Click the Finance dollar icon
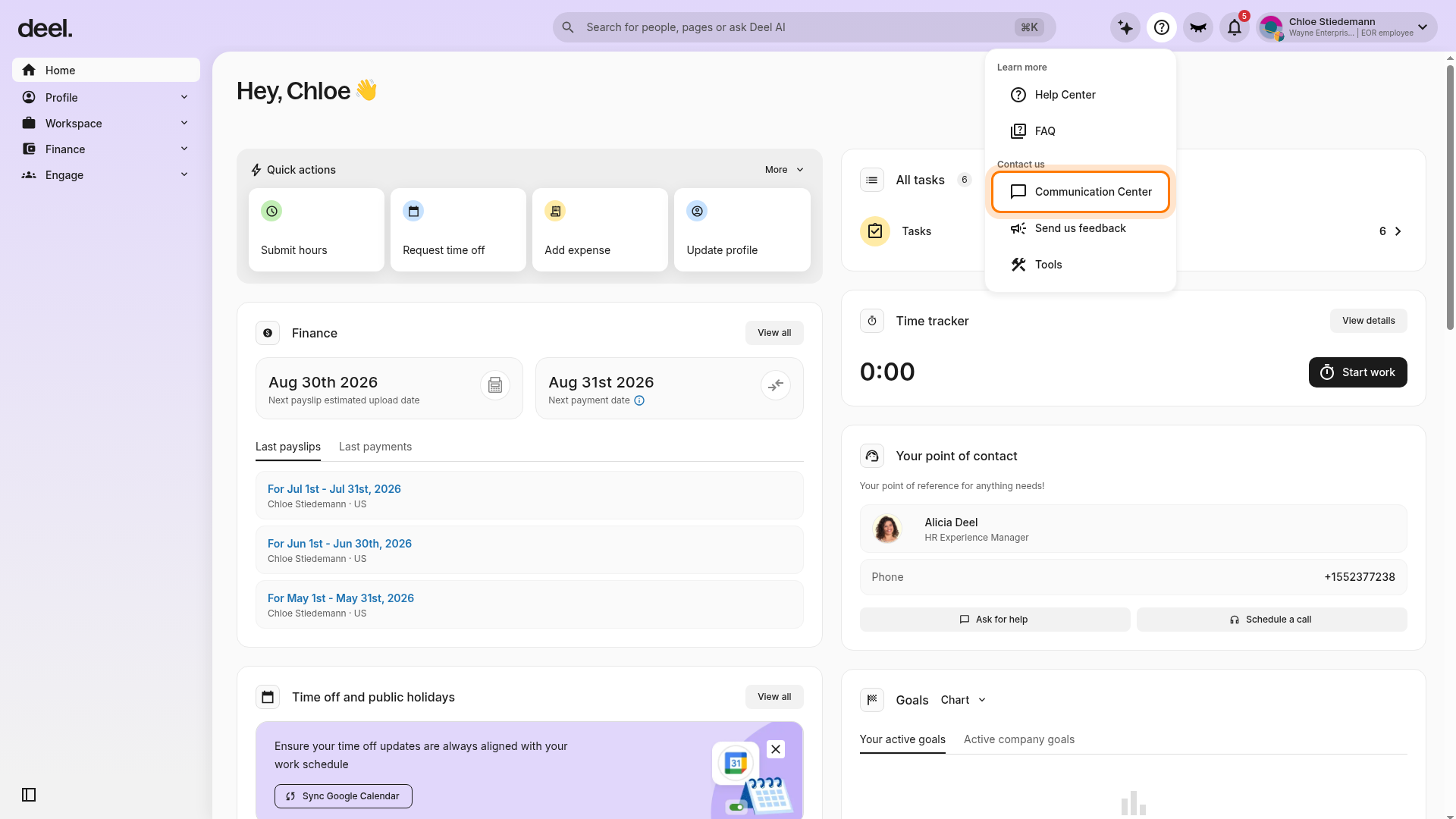 pos(268,333)
